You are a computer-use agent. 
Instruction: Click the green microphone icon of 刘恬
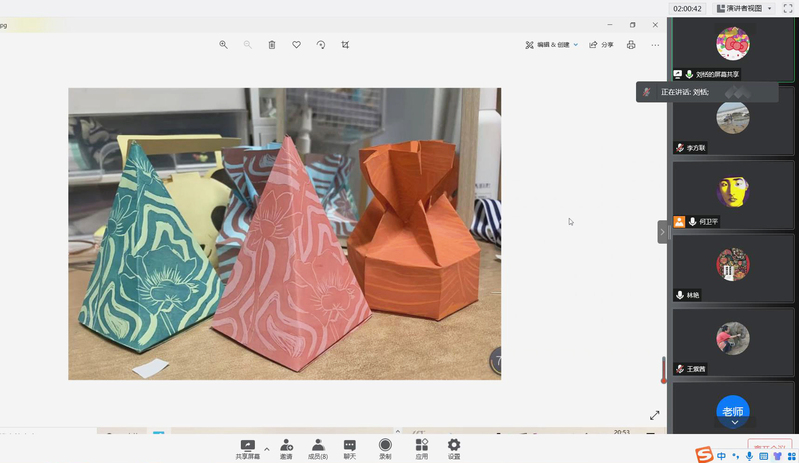pyautogui.click(x=689, y=74)
